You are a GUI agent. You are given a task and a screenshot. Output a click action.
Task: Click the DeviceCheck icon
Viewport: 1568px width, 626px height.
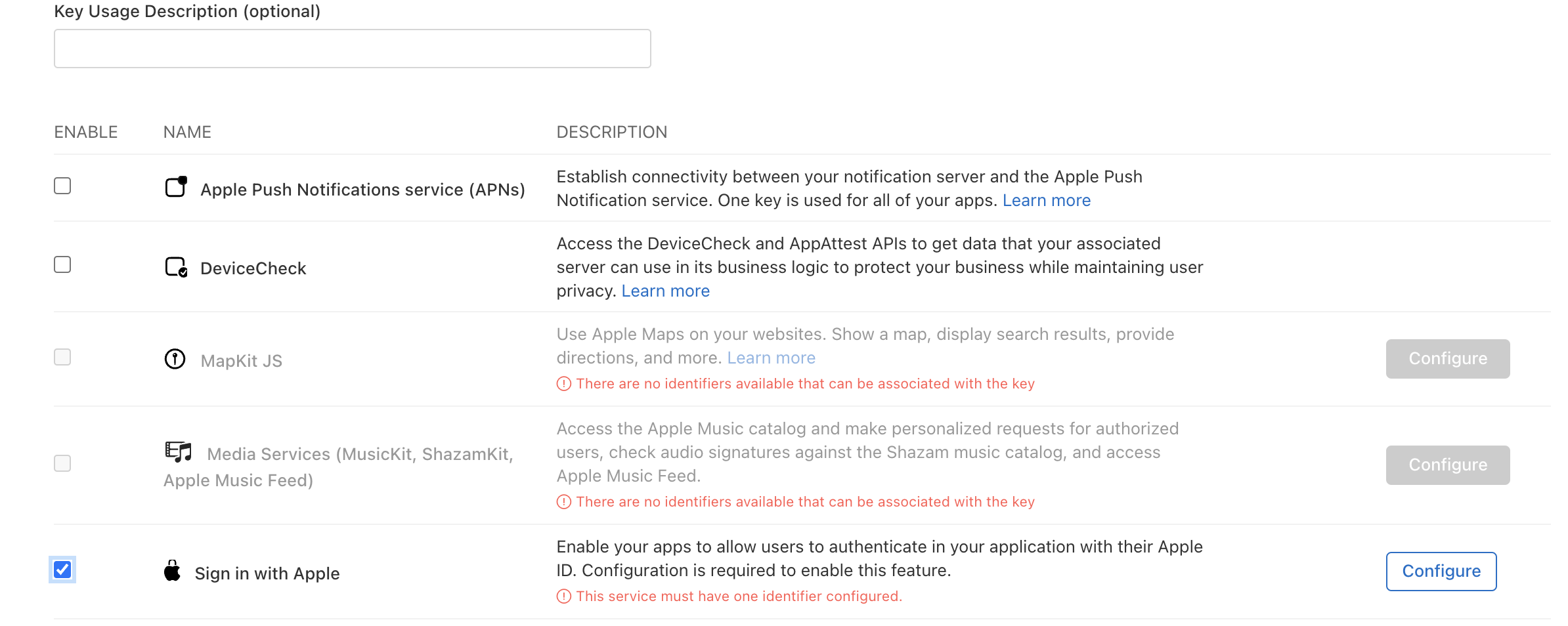pyautogui.click(x=176, y=267)
